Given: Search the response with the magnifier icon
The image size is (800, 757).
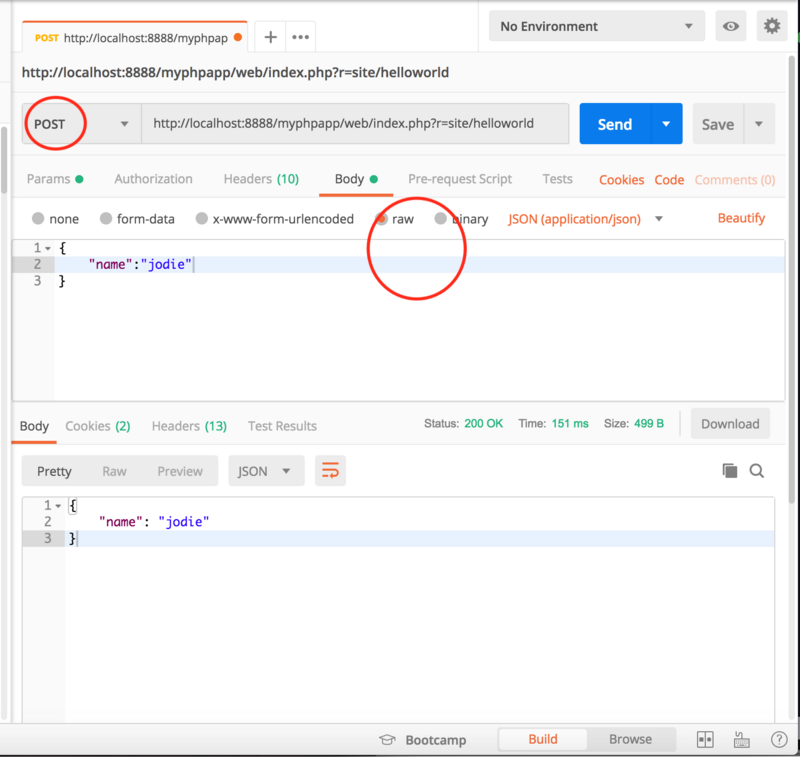Looking at the screenshot, I should 756,470.
